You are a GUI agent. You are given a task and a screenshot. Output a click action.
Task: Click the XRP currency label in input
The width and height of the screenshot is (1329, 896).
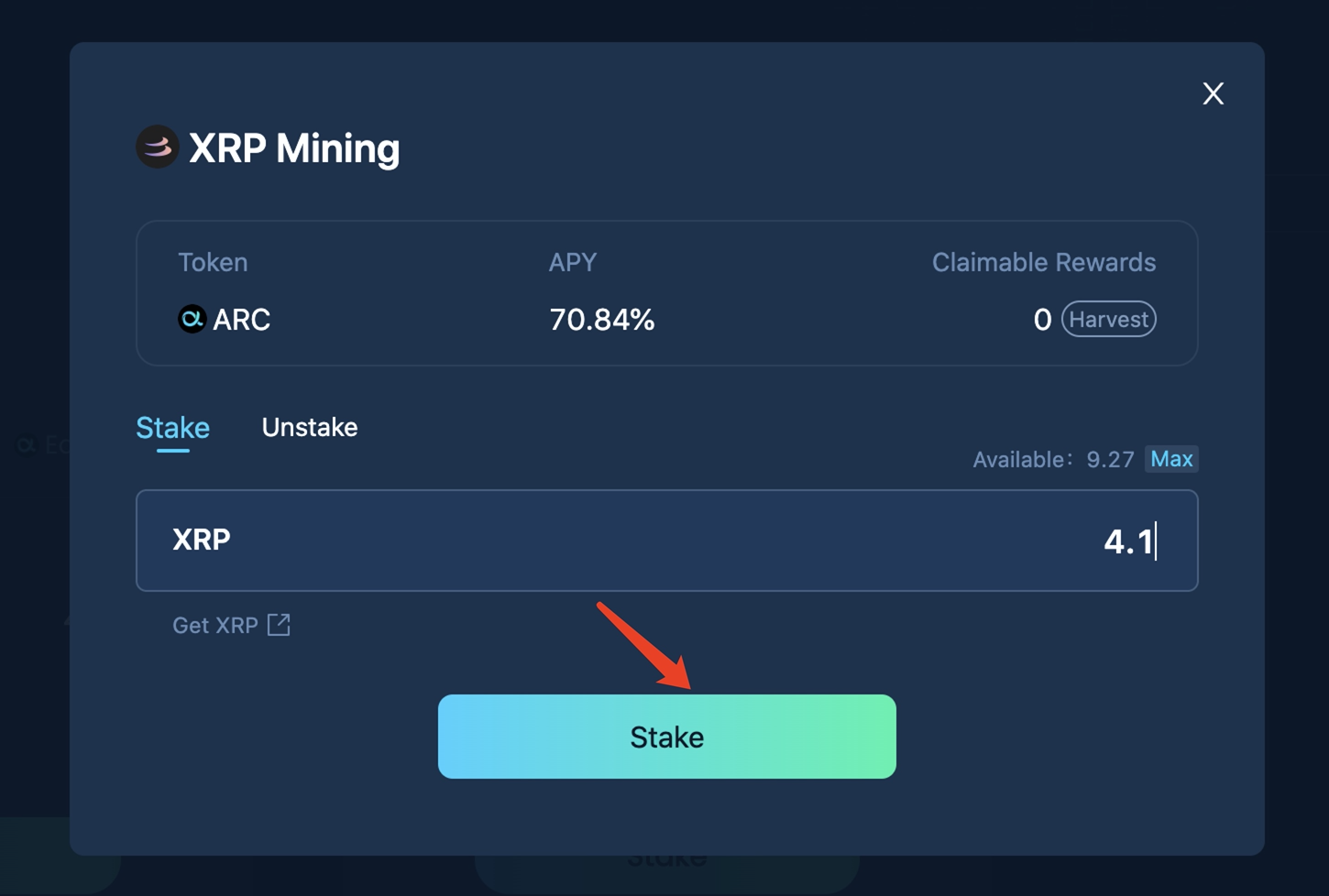tap(202, 540)
